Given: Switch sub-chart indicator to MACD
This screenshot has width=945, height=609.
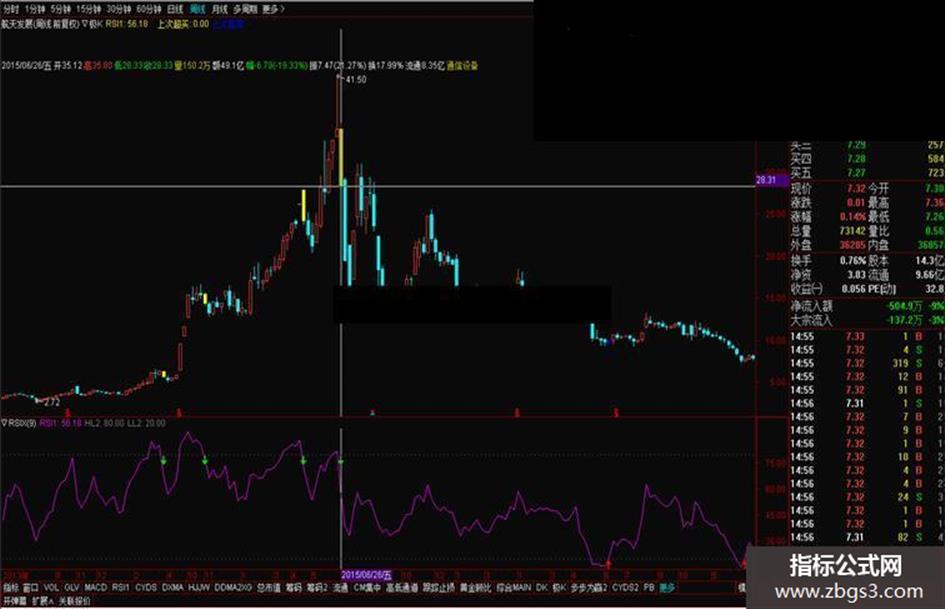Looking at the screenshot, I should (95, 587).
